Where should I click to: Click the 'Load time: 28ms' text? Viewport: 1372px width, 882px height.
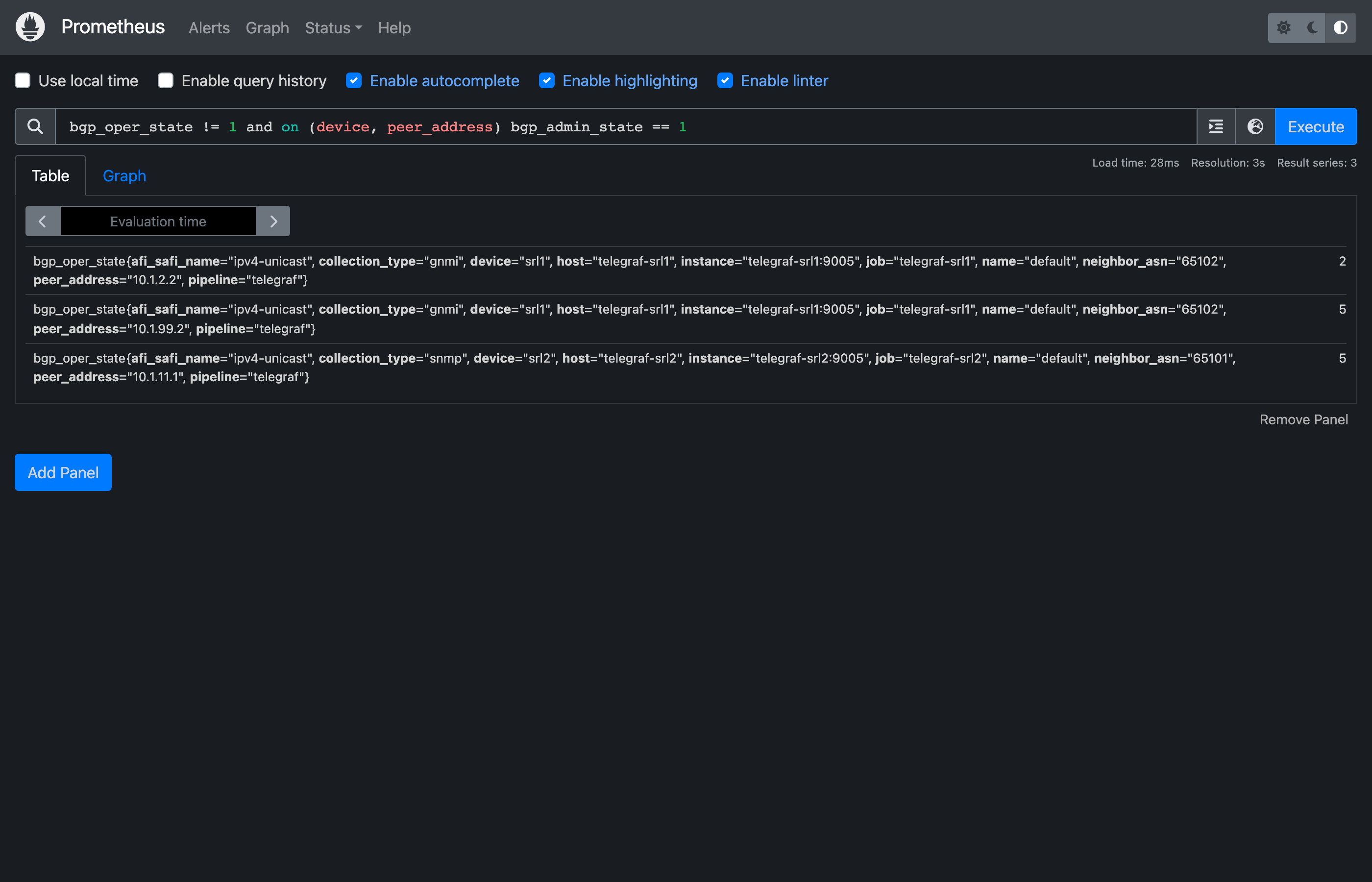click(1135, 163)
